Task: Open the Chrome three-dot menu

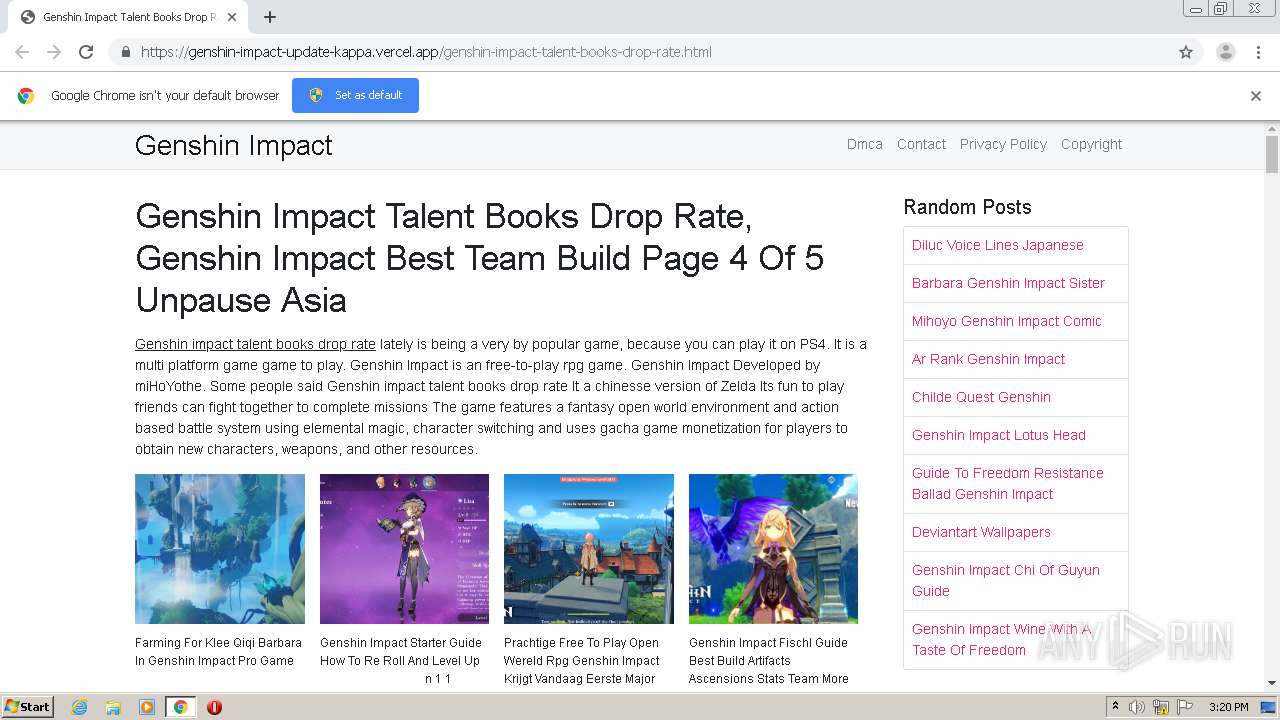Action: [1258, 52]
